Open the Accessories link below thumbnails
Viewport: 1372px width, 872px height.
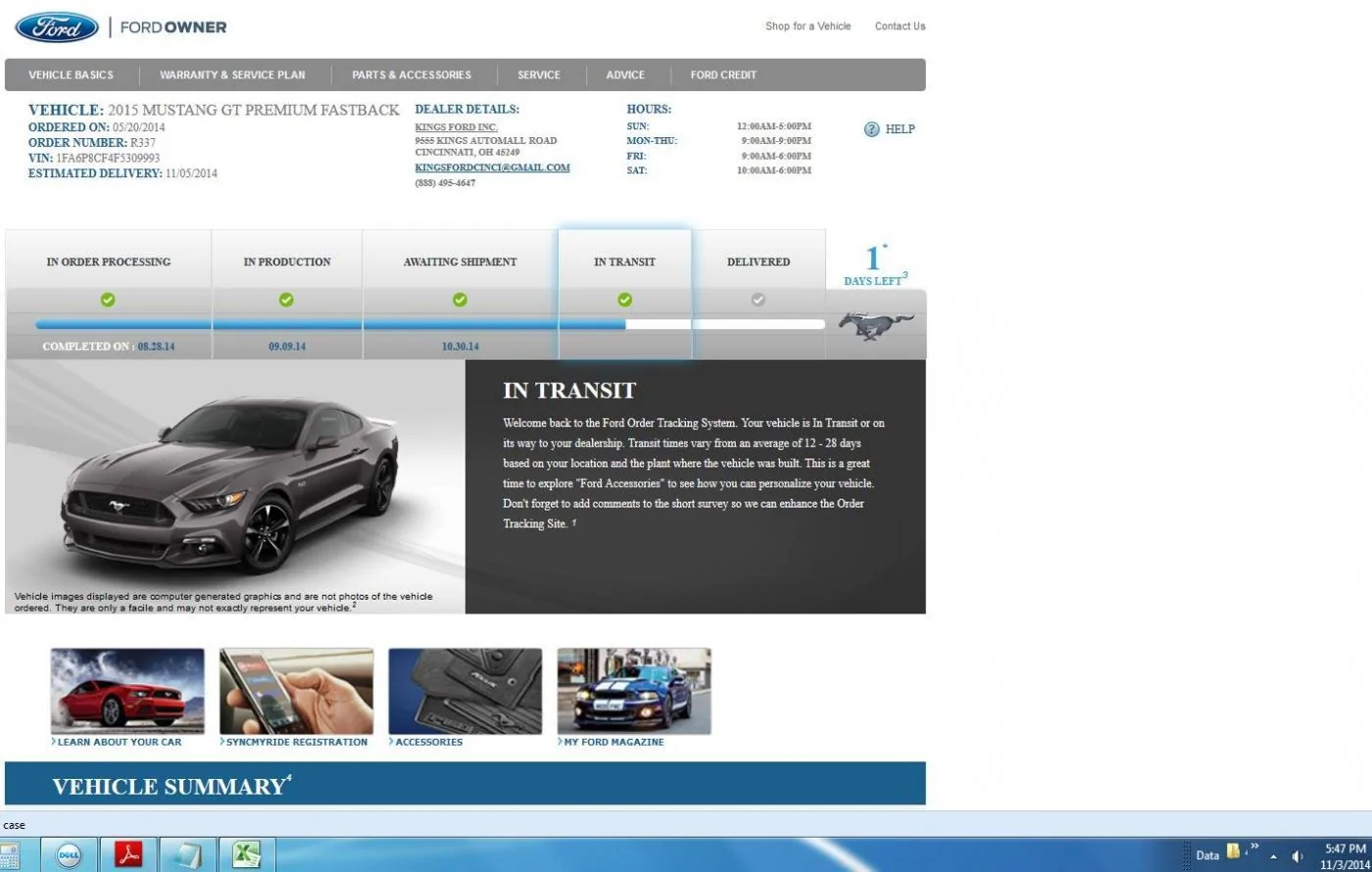tap(428, 742)
